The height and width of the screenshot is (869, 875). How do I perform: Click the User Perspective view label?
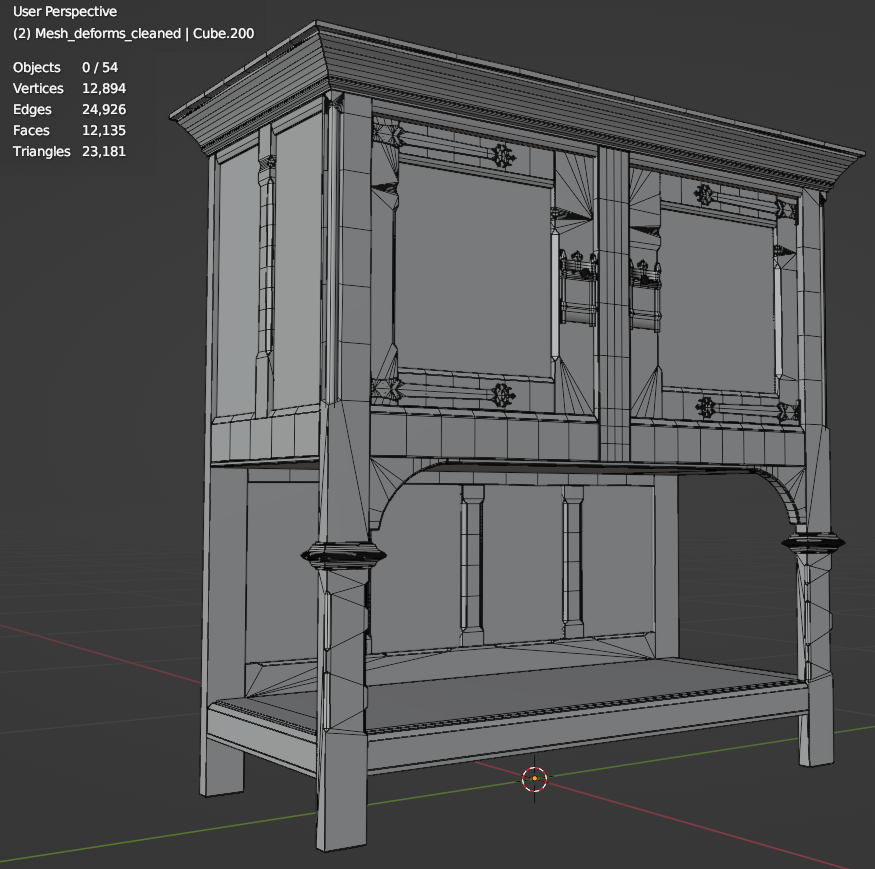click(65, 12)
